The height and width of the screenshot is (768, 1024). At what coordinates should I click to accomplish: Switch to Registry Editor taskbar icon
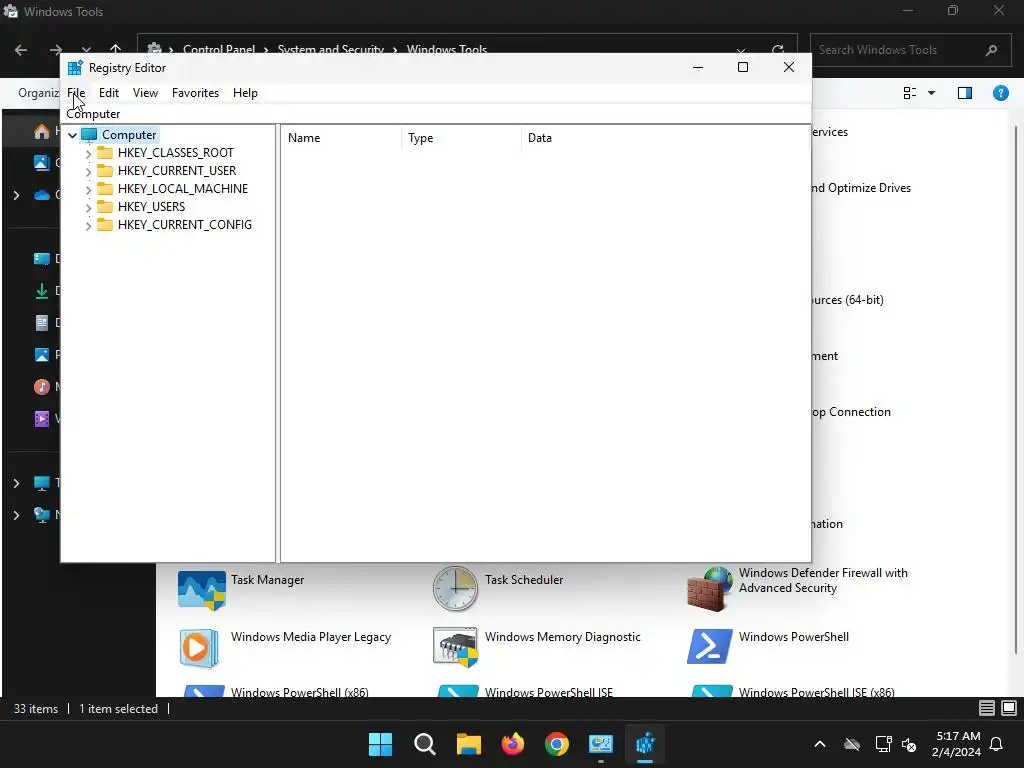click(645, 744)
